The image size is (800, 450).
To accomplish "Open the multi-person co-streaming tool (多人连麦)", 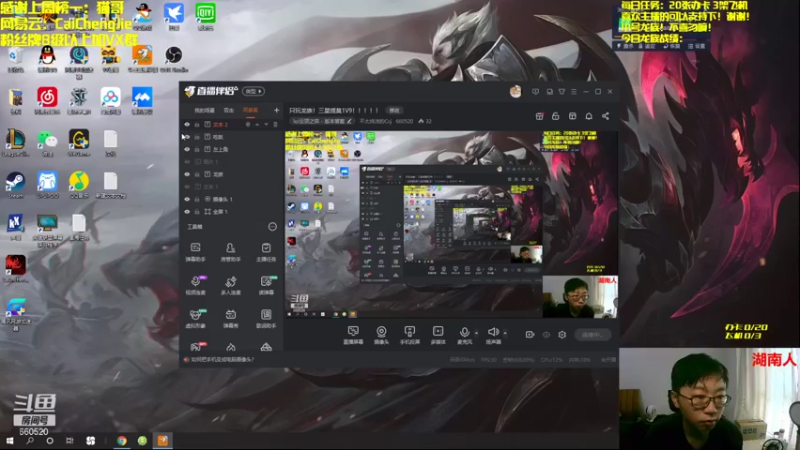I will coord(231,285).
